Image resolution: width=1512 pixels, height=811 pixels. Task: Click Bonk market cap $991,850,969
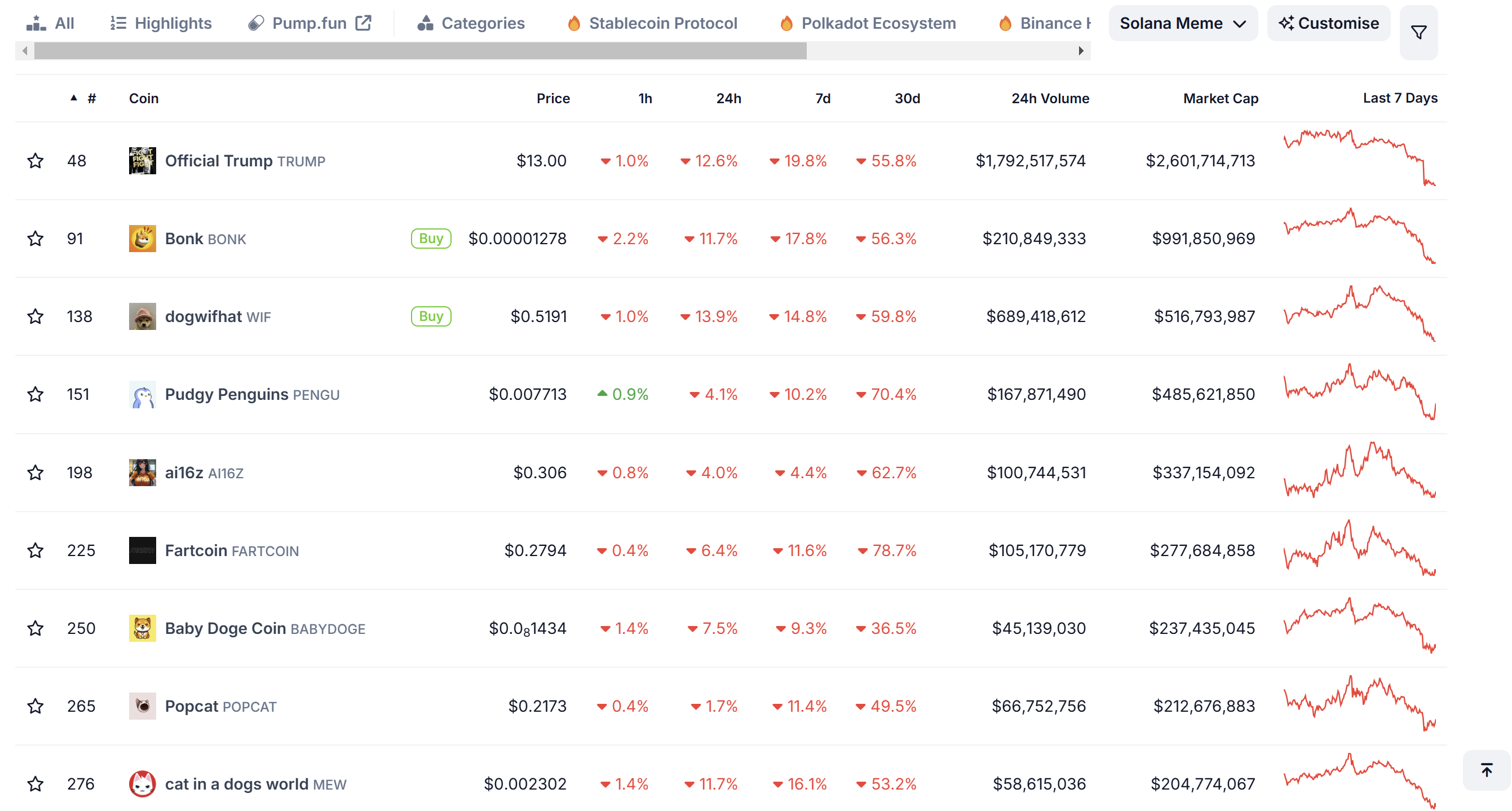click(x=1203, y=239)
